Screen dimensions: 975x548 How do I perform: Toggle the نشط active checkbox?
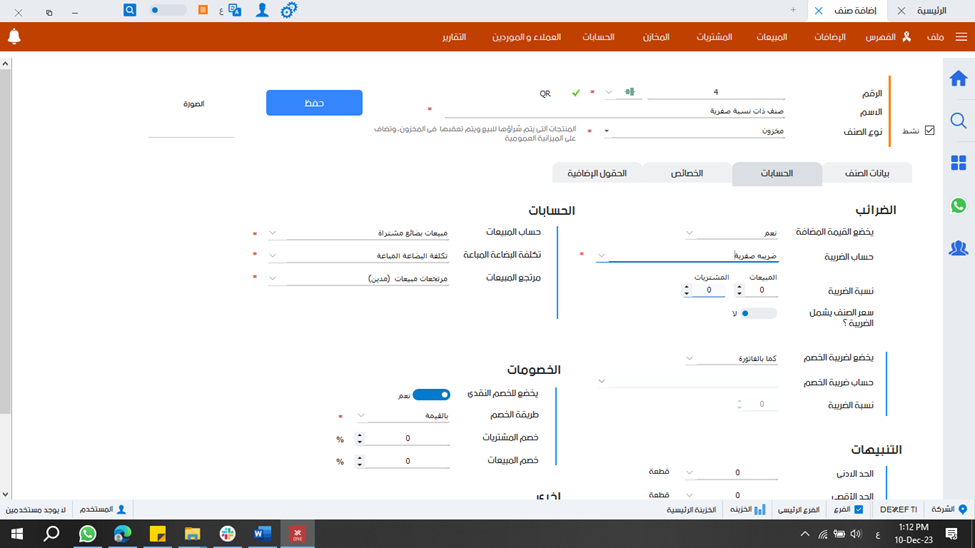(x=930, y=131)
